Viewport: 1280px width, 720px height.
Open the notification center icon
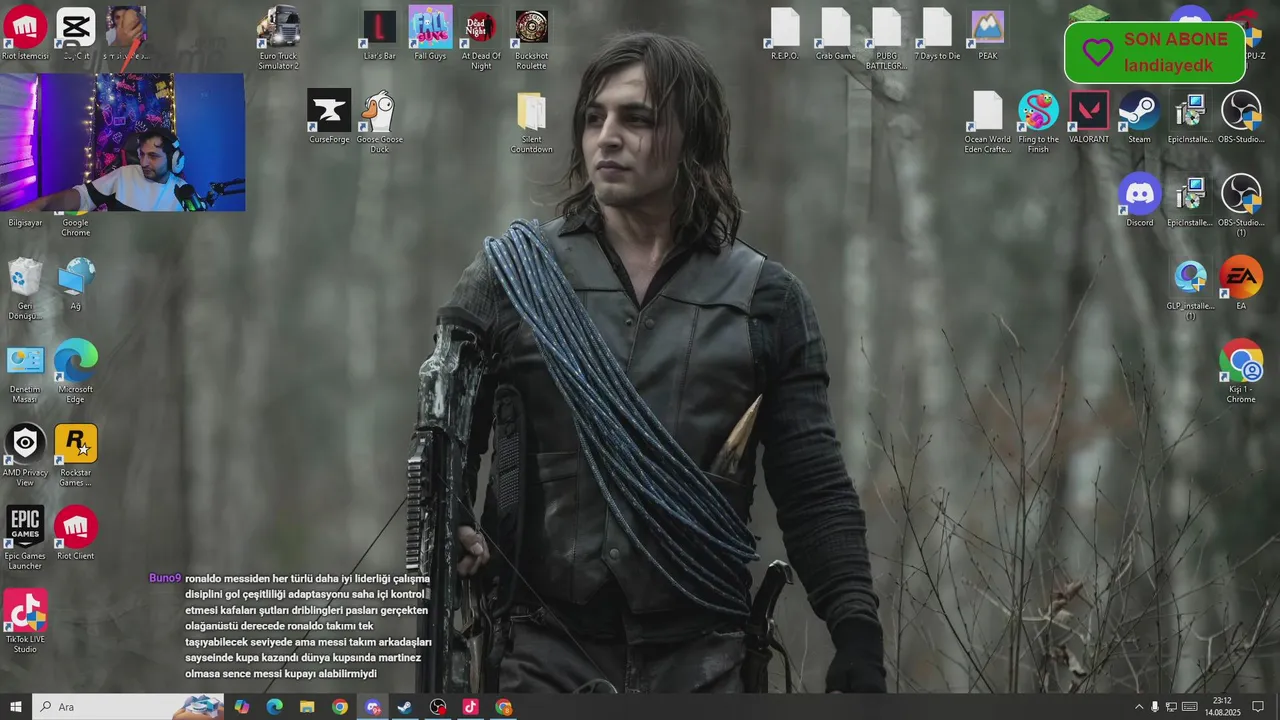(x=1258, y=707)
